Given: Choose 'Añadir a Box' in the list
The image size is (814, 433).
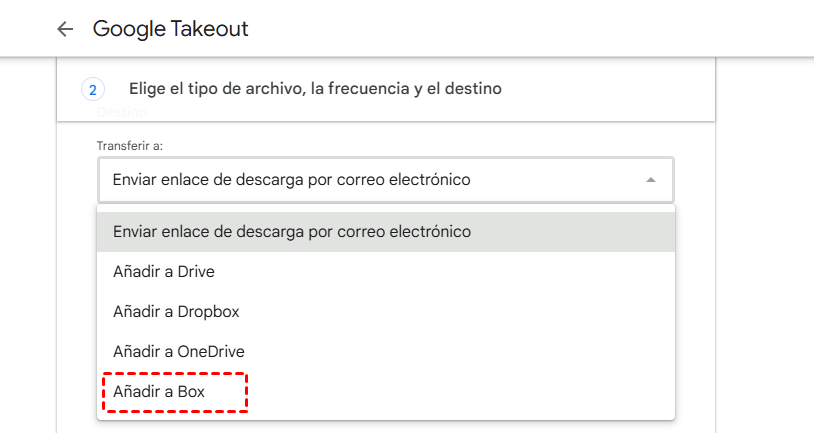Looking at the screenshot, I should coord(160,391).
